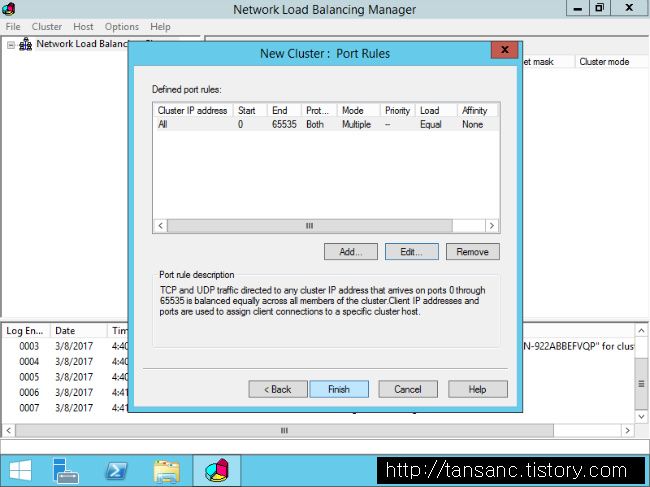Open the Windows Start button
The height and width of the screenshot is (487, 650).
[20, 471]
